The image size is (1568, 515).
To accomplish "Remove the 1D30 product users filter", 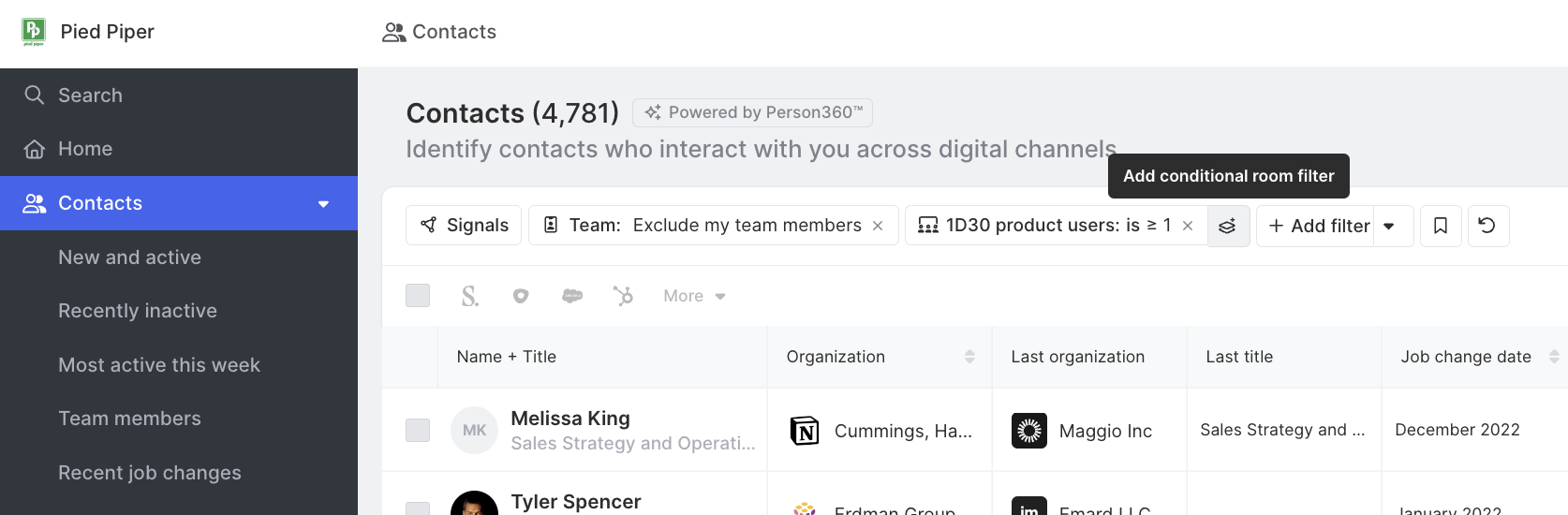I will pos(1188,226).
